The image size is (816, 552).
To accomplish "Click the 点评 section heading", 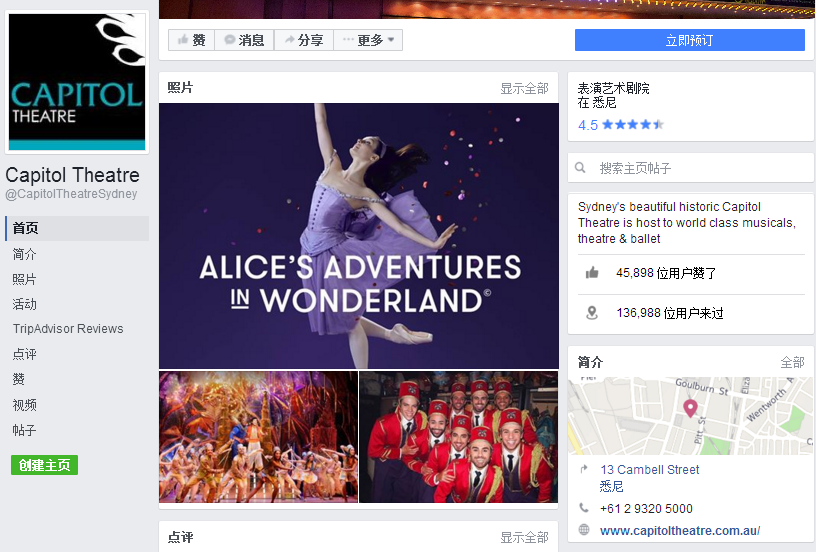I will pos(180,537).
